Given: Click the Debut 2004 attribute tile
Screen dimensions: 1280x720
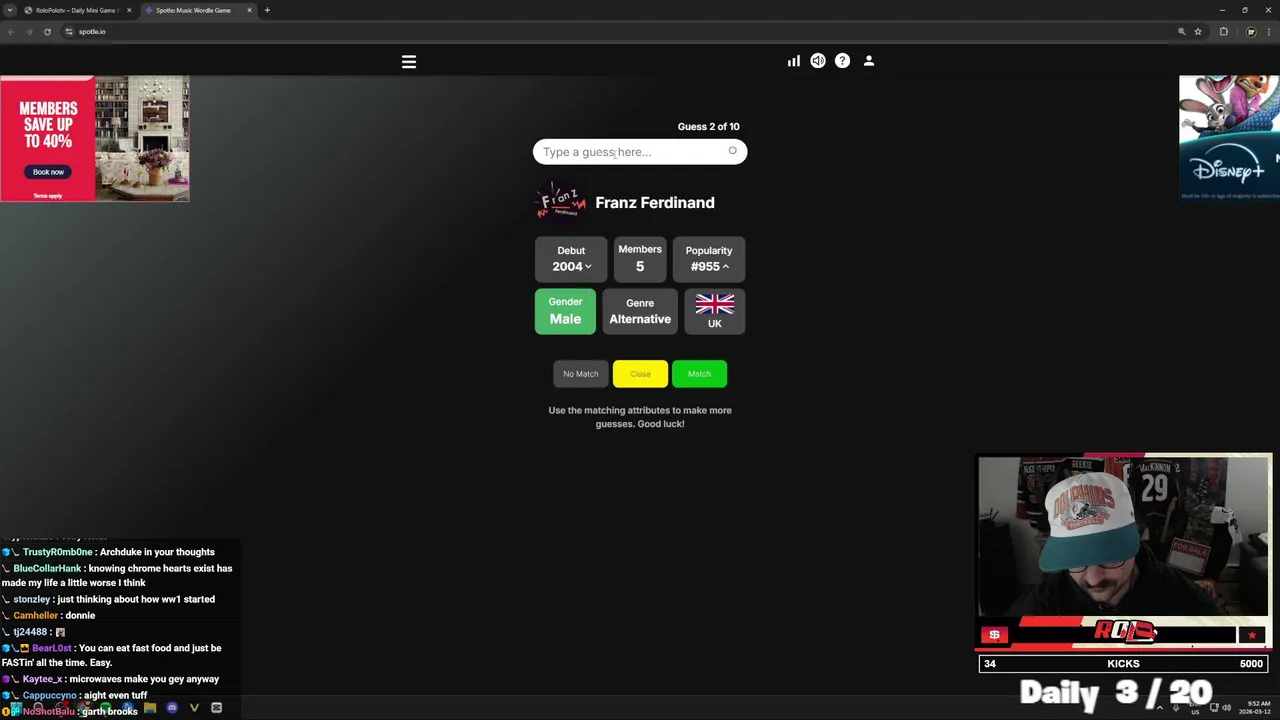Looking at the screenshot, I should click(571, 259).
